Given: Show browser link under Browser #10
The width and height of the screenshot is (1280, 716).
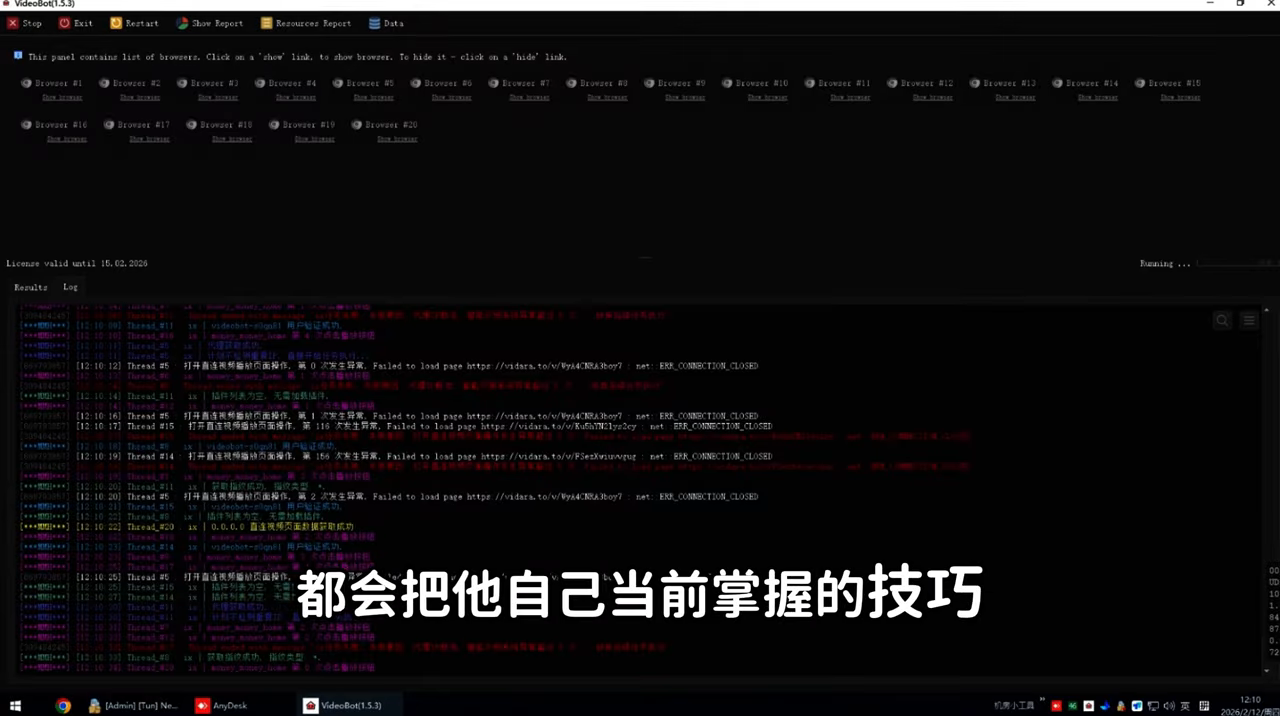Looking at the screenshot, I should (767, 98).
